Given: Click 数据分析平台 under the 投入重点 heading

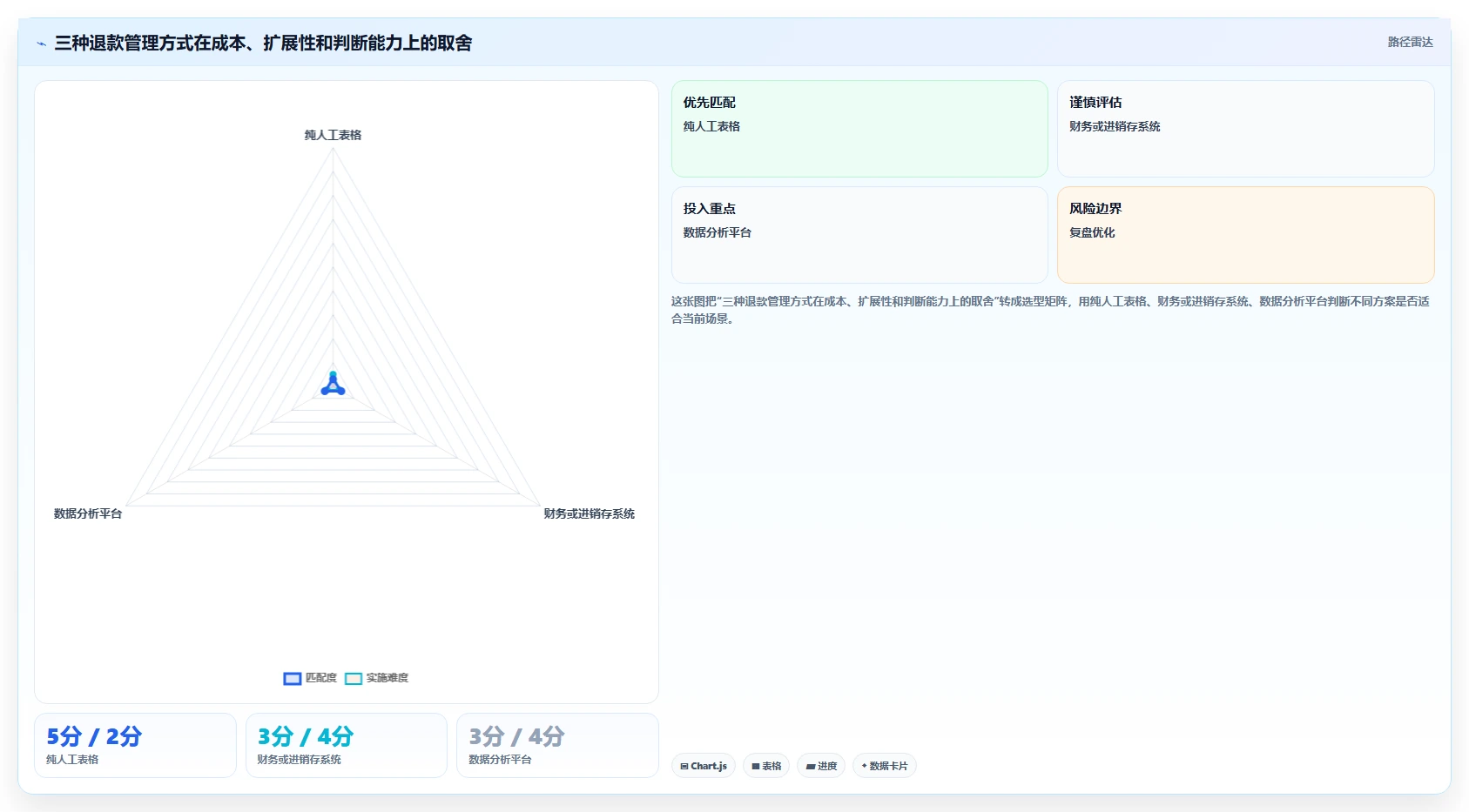Looking at the screenshot, I should click(x=718, y=232).
